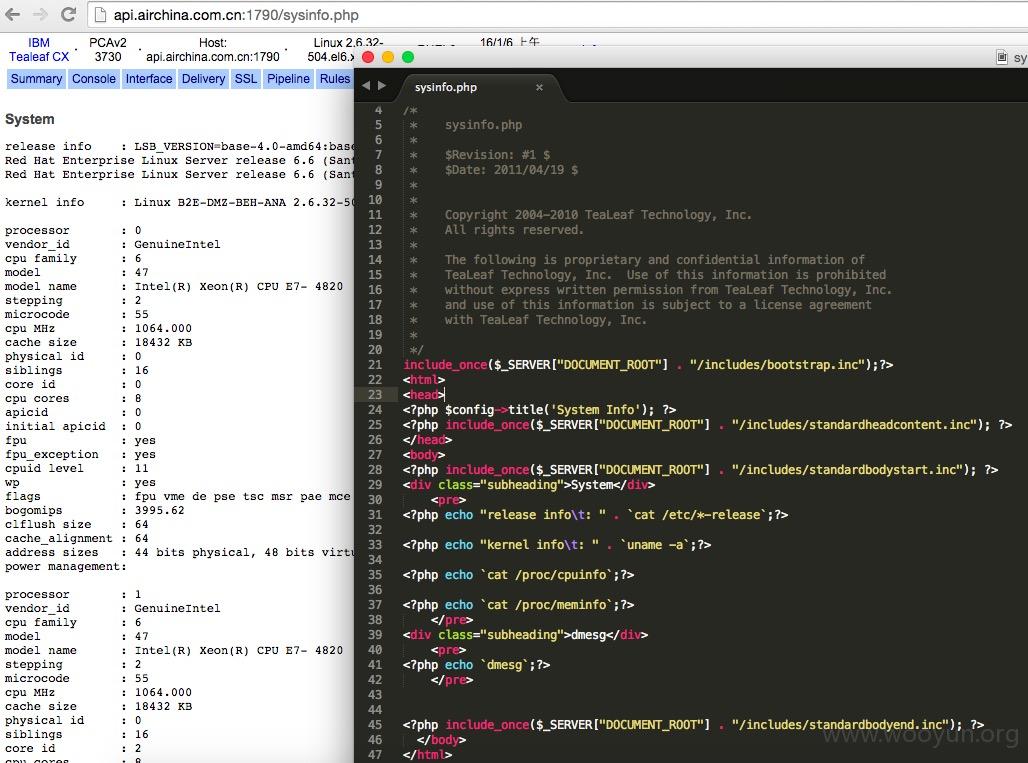The width and height of the screenshot is (1028, 763).
Task: Click the 'release info' row label
Action: pyautogui.click(x=48, y=146)
